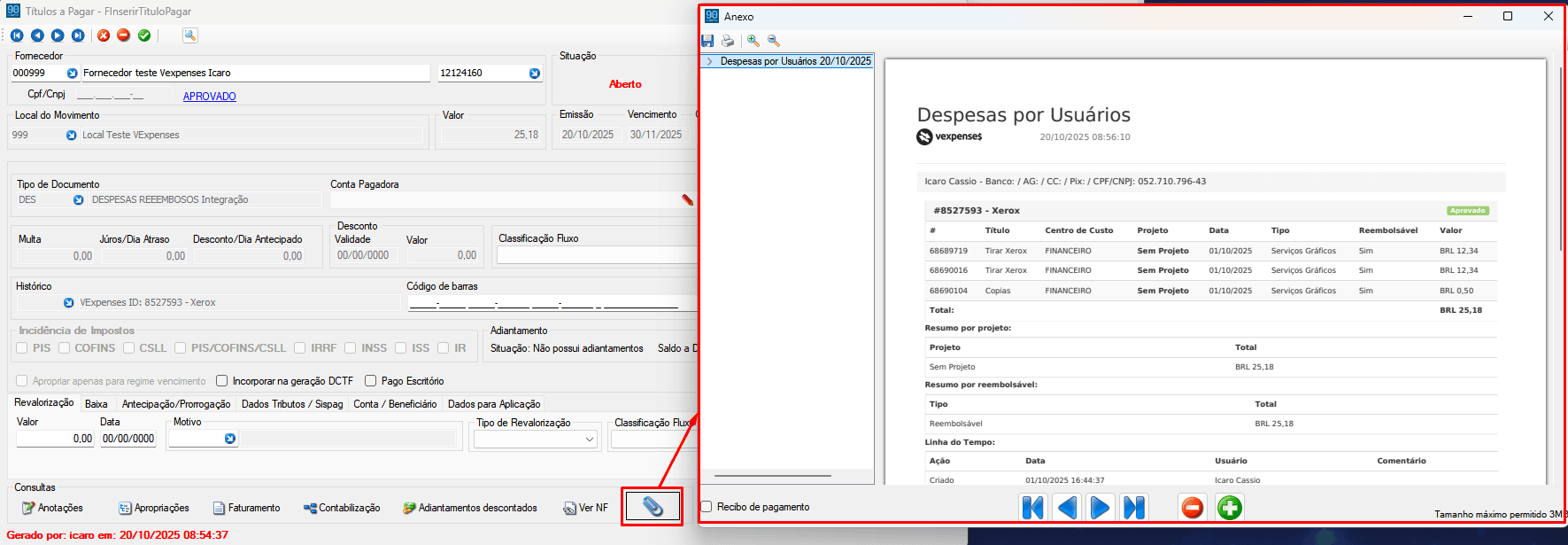The height and width of the screenshot is (545, 1568).
Task: Click horizontal scrollbar under Anexo tree panel
Action: point(772,477)
